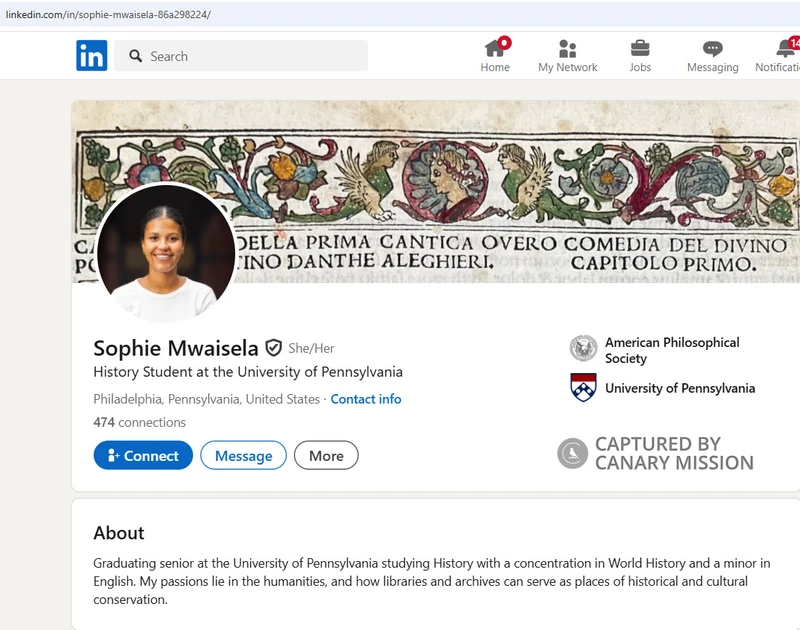Go to the Jobs briefcase icon
The height and width of the screenshot is (630, 800).
click(640, 48)
